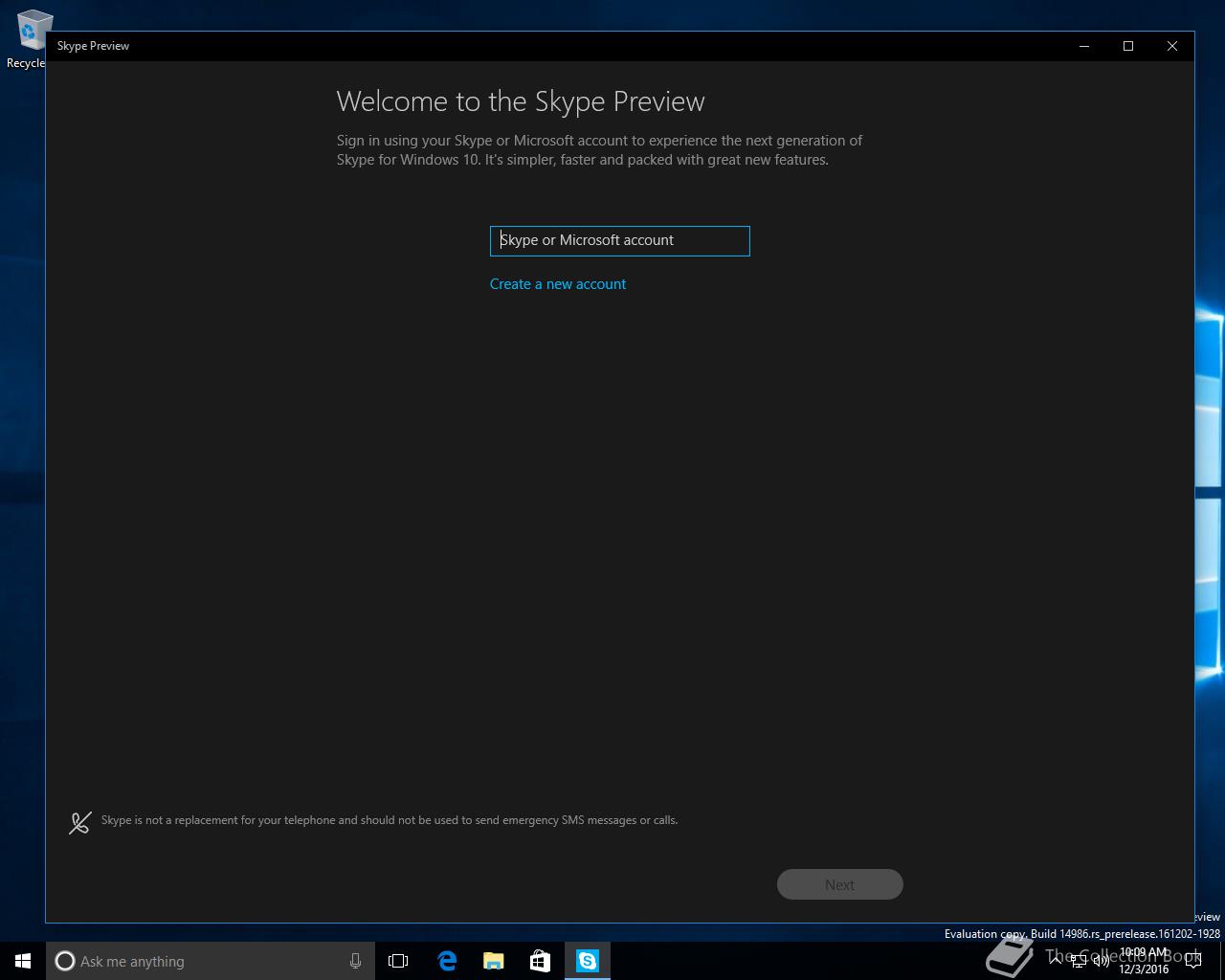Click the emergency calls disclaimer text
The height and width of the screenshot is (980, 1225).
(390, 820)
